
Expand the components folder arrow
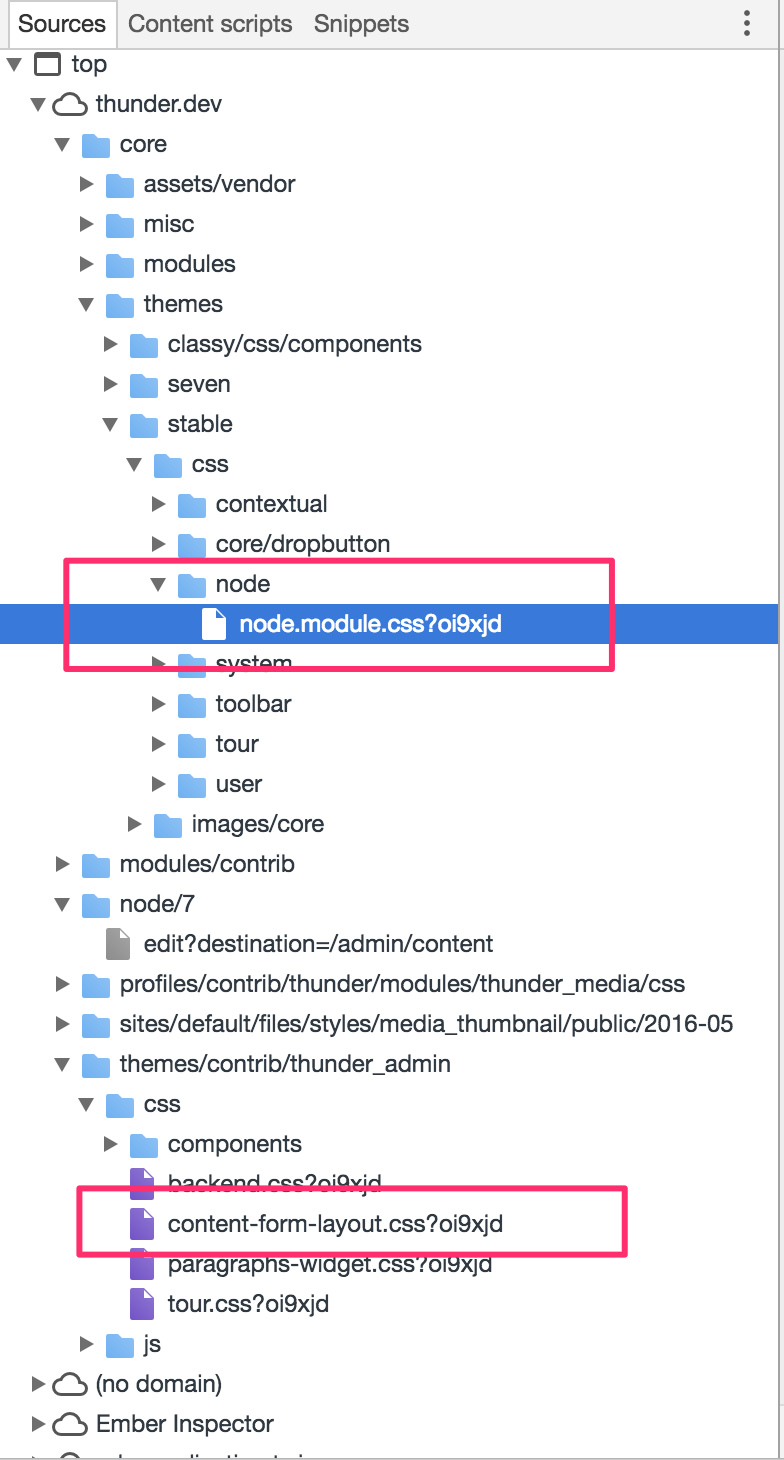111,1144
